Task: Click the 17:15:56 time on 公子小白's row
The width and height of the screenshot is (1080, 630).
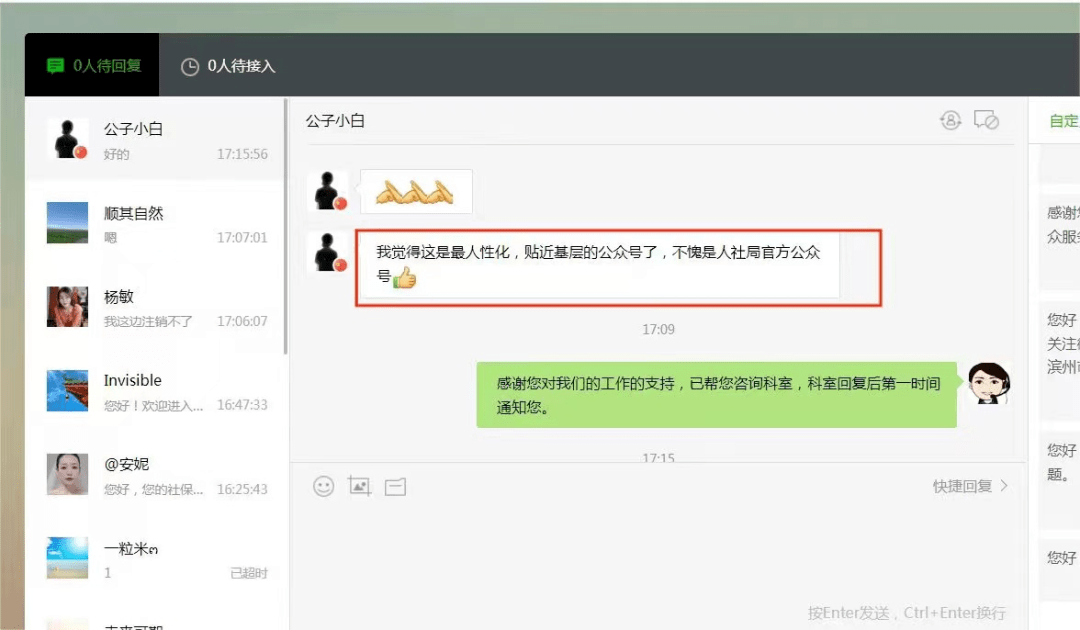Action: pos(242,154)
